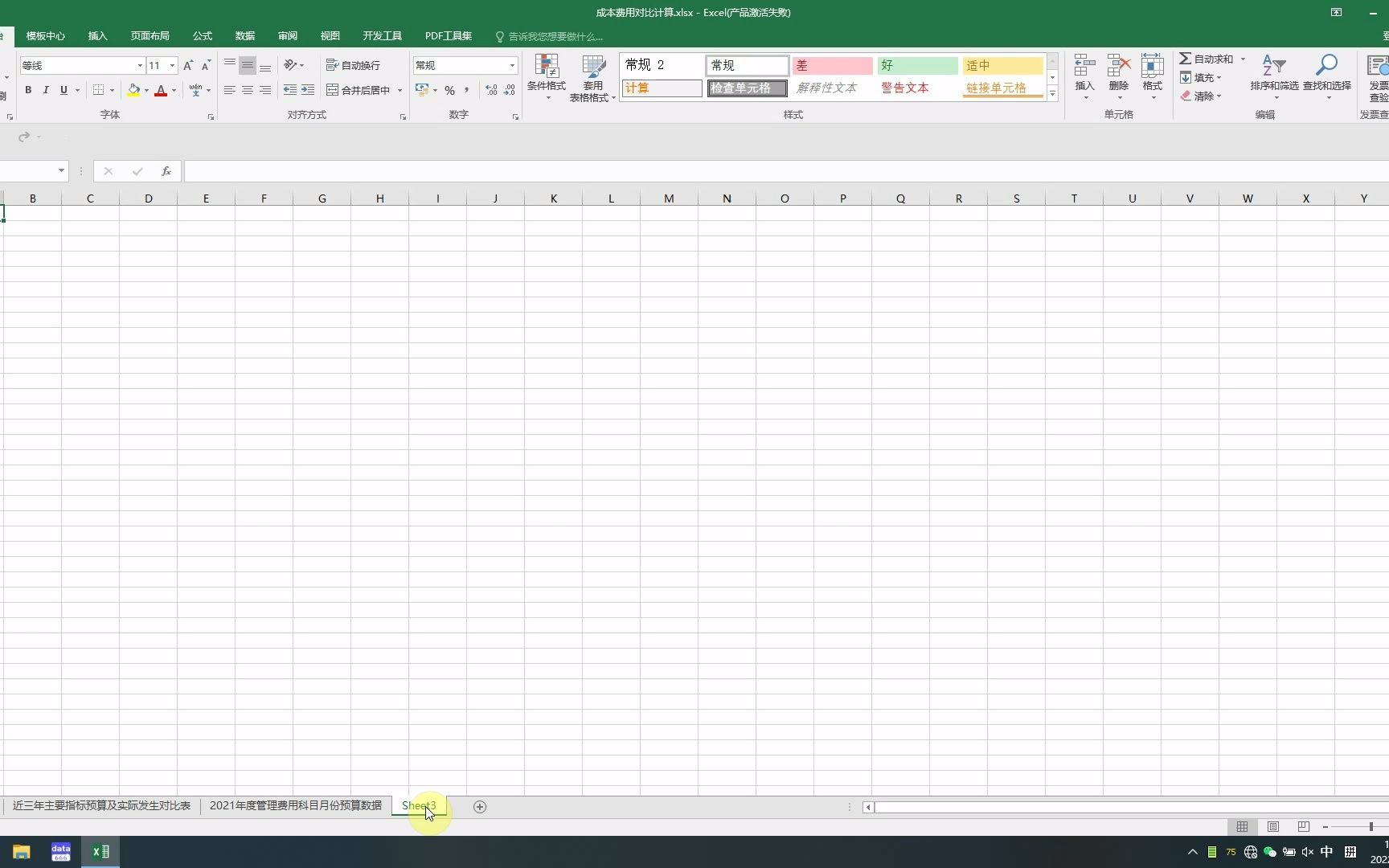Open 条件格式 conditional formatting
Image resolution: width=1389 pixels, height=868 pixels.
547,78
